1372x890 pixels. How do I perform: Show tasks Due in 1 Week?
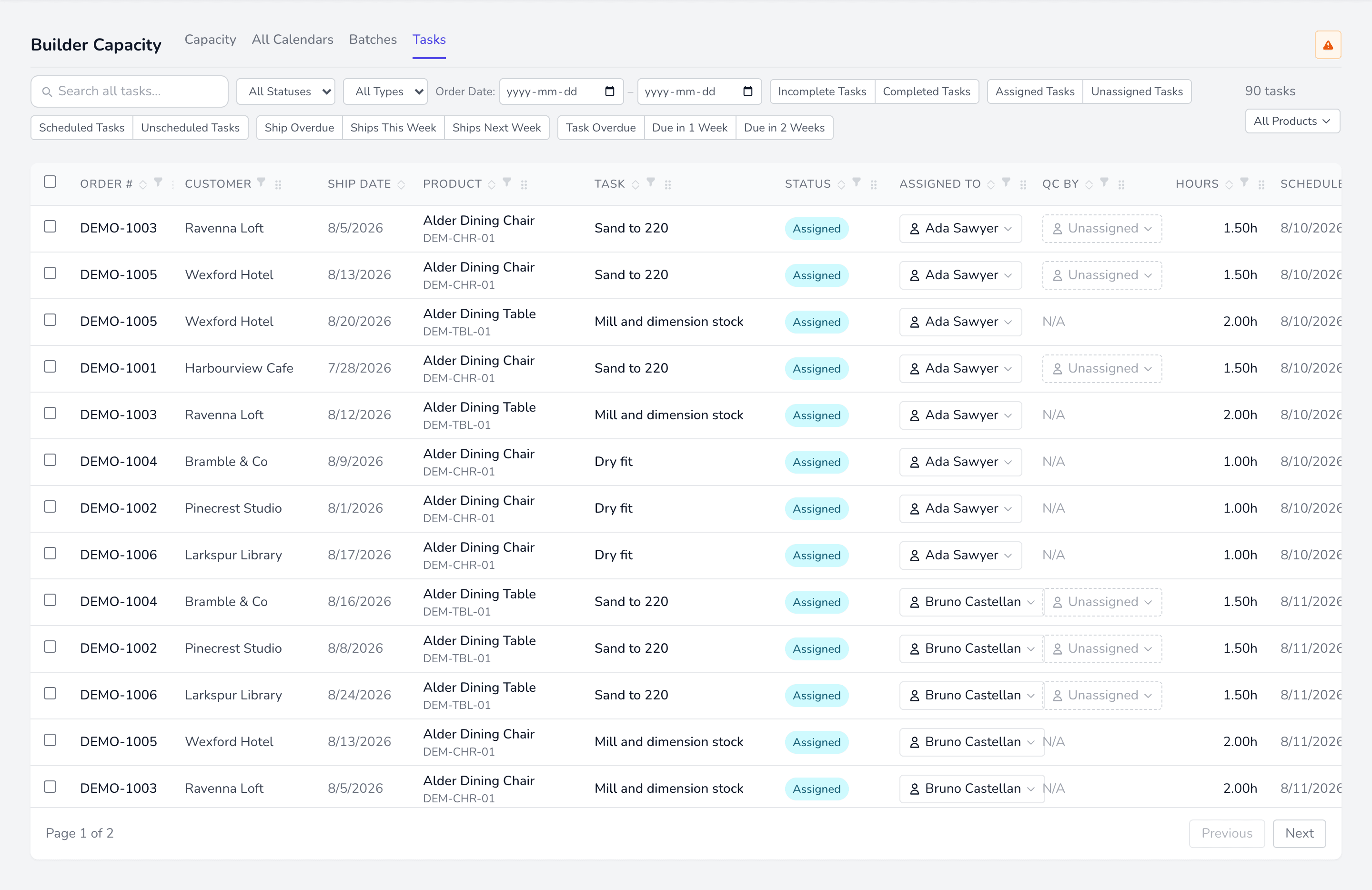(x=689, y=128)
